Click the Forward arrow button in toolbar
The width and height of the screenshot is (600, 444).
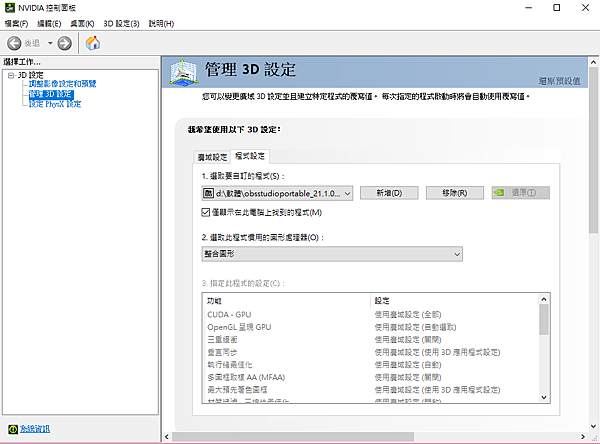coord(64,43)
